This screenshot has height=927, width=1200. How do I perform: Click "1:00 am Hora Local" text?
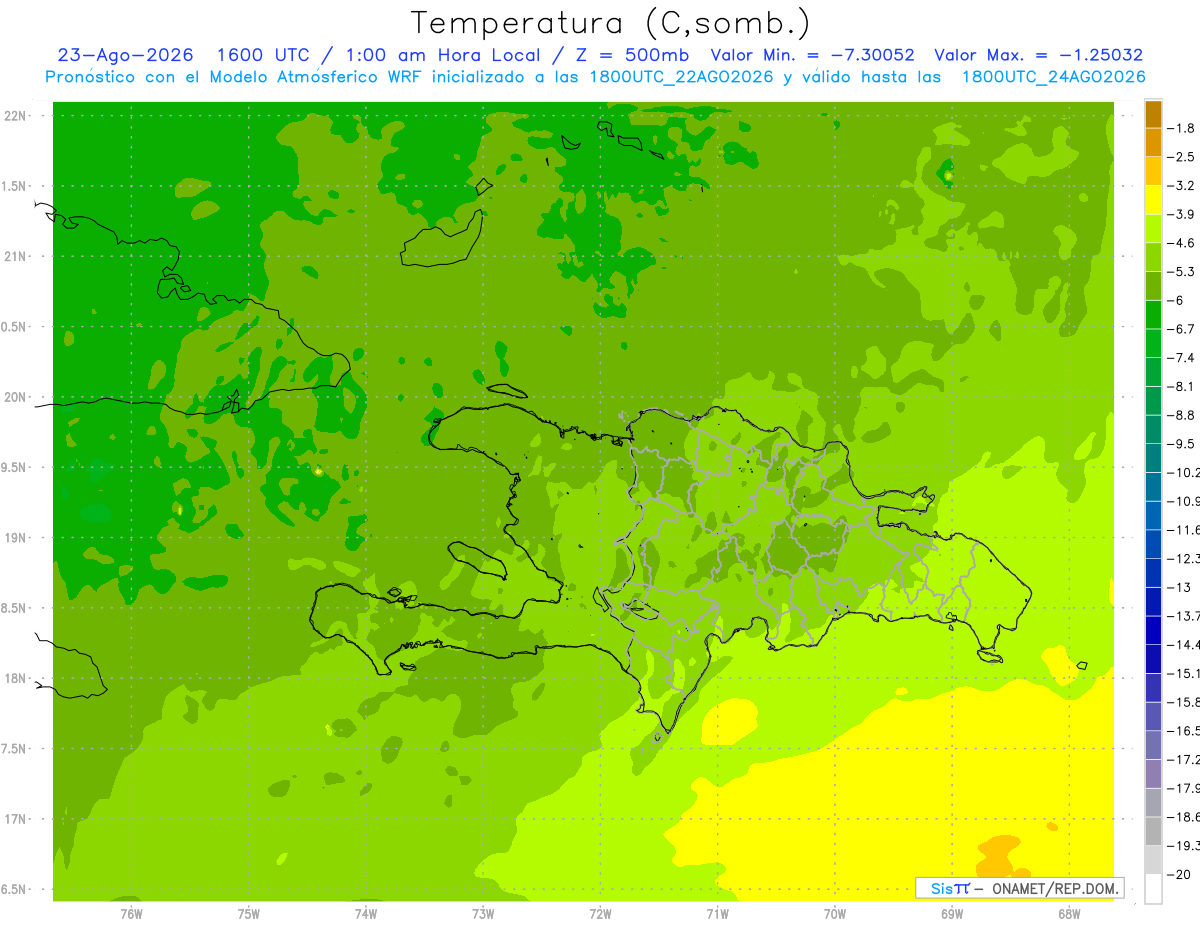[440, 55]
